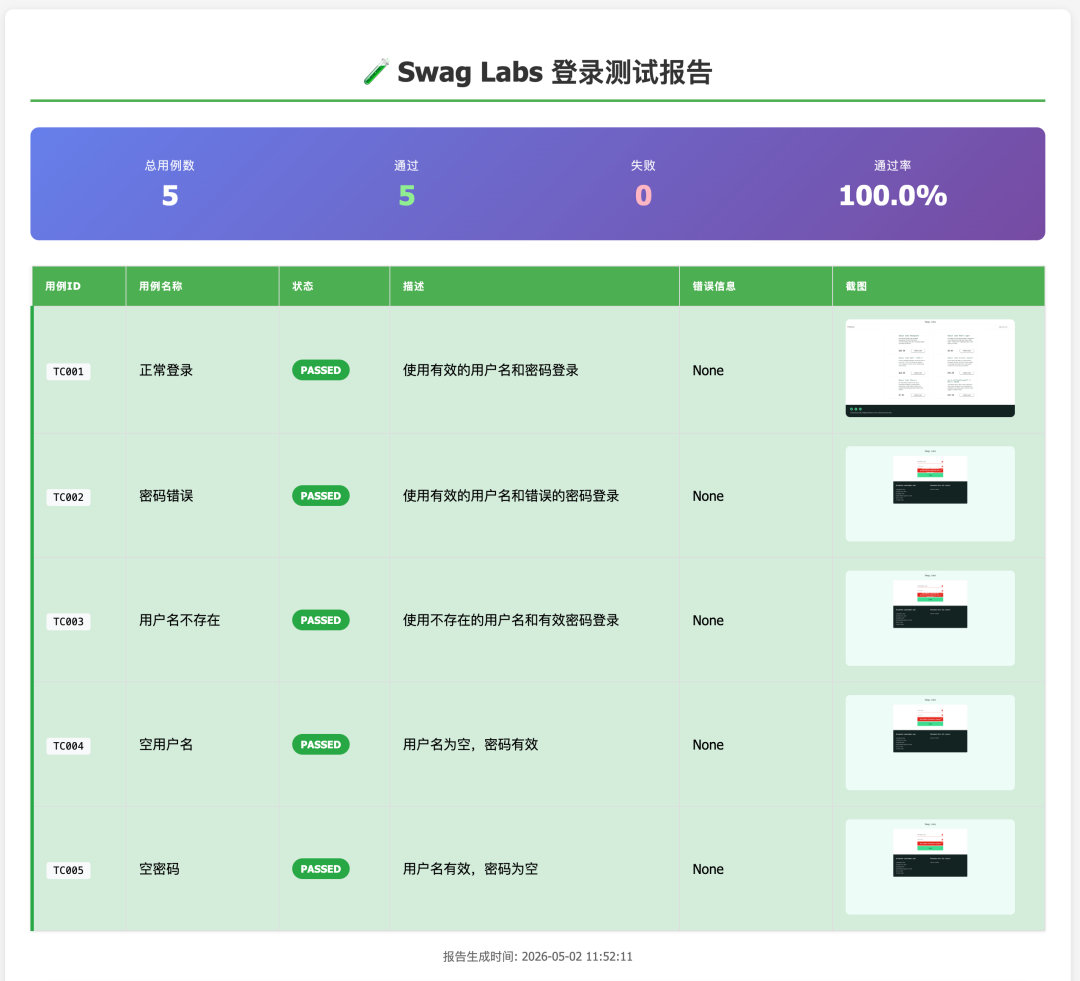Click the case name 空用户名
Screen dimensions: 1080x981
point(166,745)
